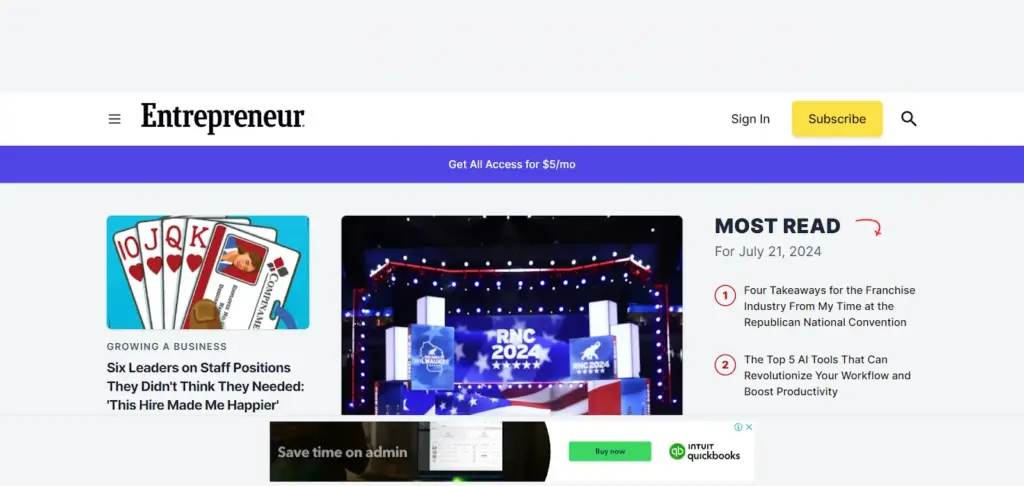Click the search magnifier icon

coord(908,119)
